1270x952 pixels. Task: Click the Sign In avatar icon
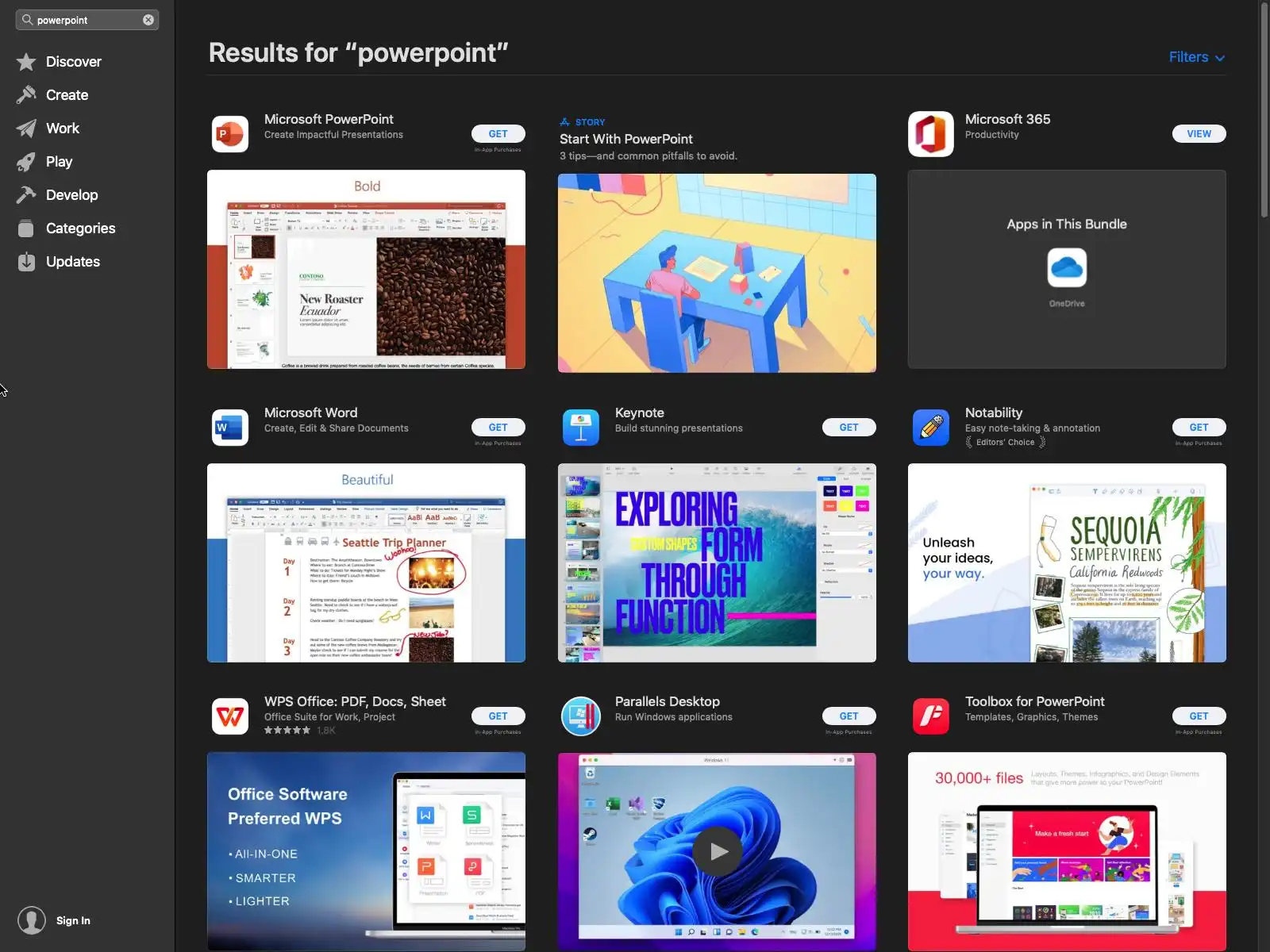click(x=32, y=920)
